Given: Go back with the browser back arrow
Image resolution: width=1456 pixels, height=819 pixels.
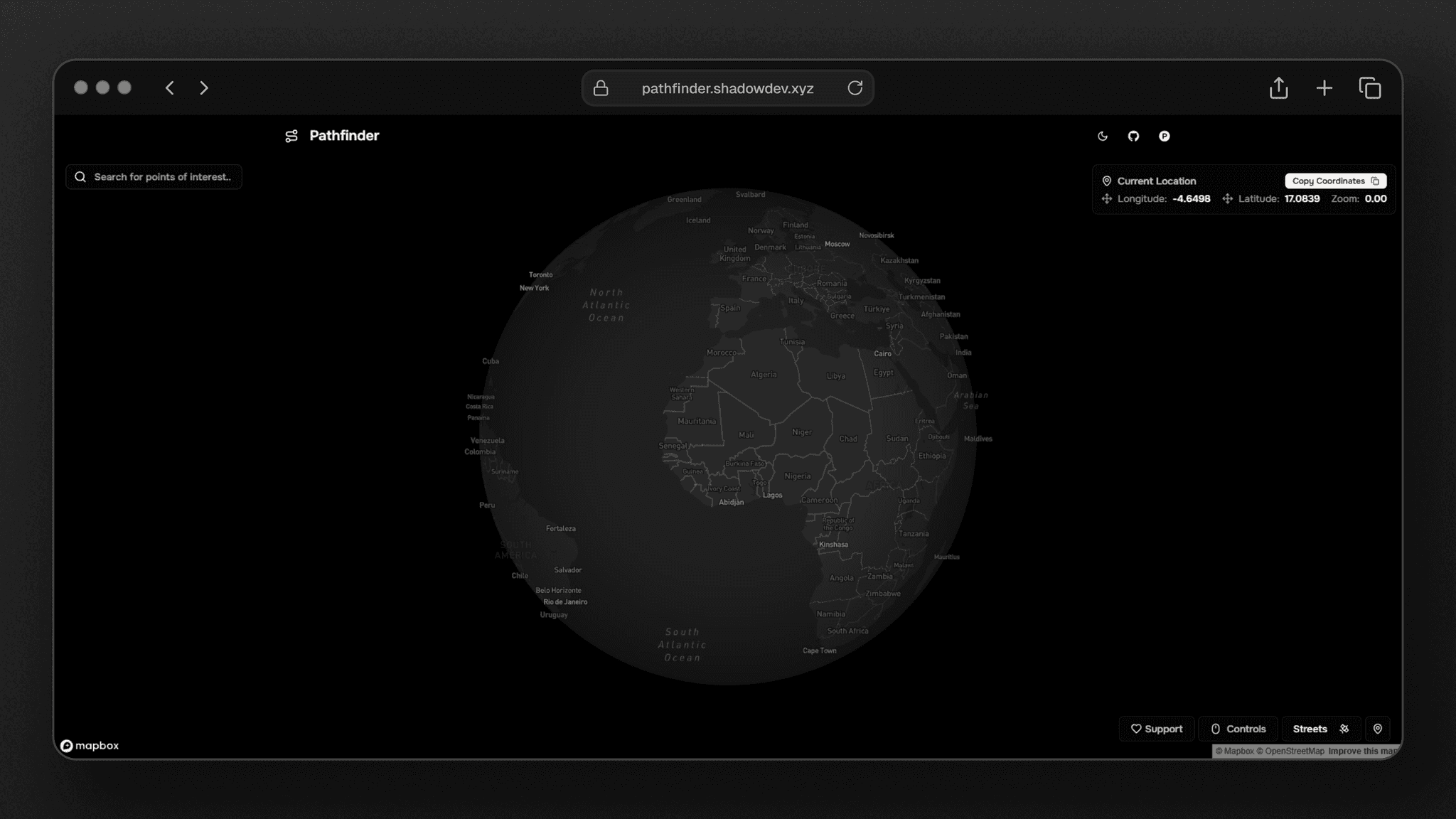Looking at the screenshot, I should (169, 88).
